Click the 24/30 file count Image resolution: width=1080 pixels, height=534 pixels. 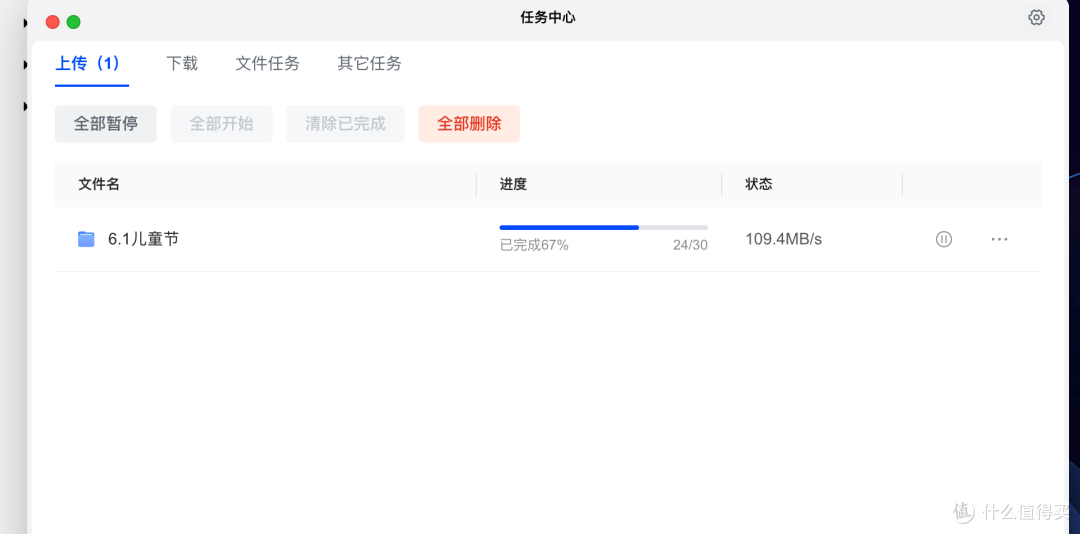click(x=690, y=245)
